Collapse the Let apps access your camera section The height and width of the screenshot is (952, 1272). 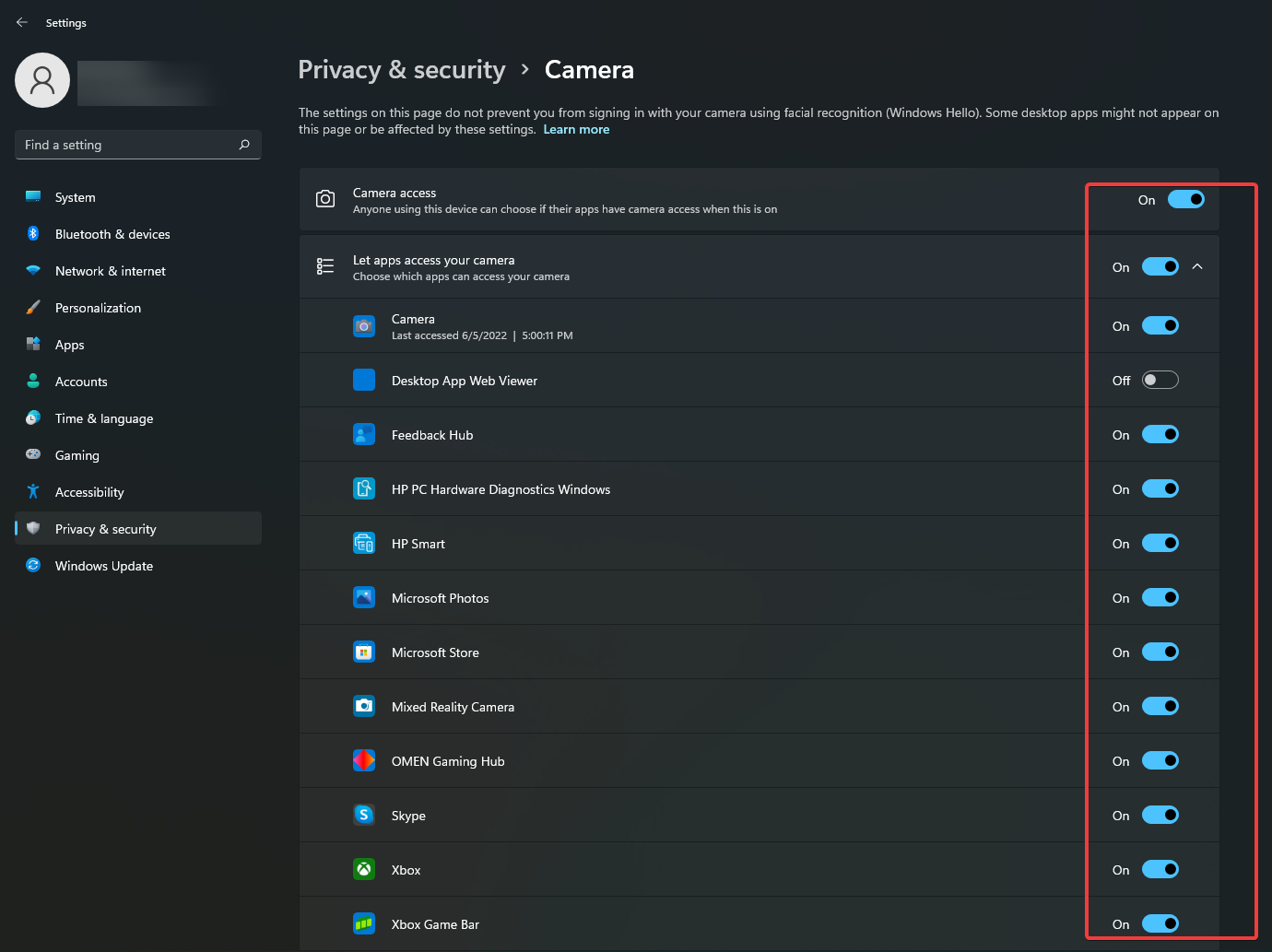(x=1197, y=266)
